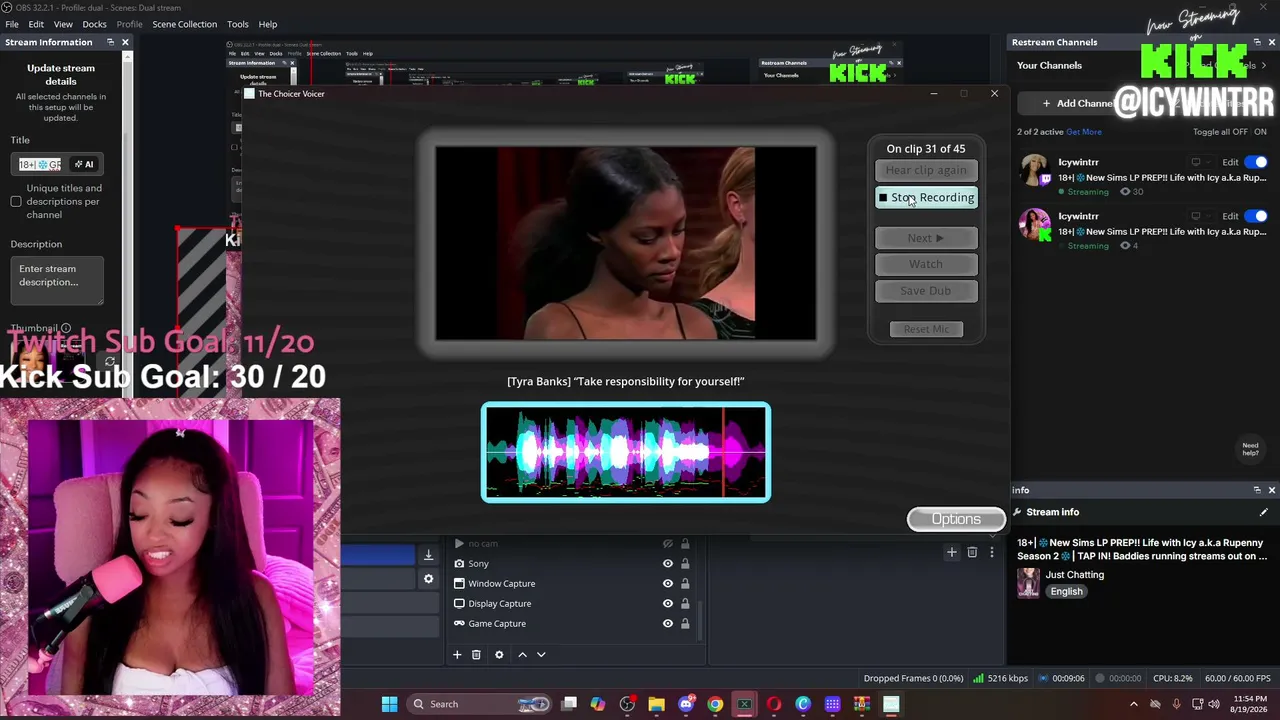
Task: Move selected source down
Action: [541, 655]
